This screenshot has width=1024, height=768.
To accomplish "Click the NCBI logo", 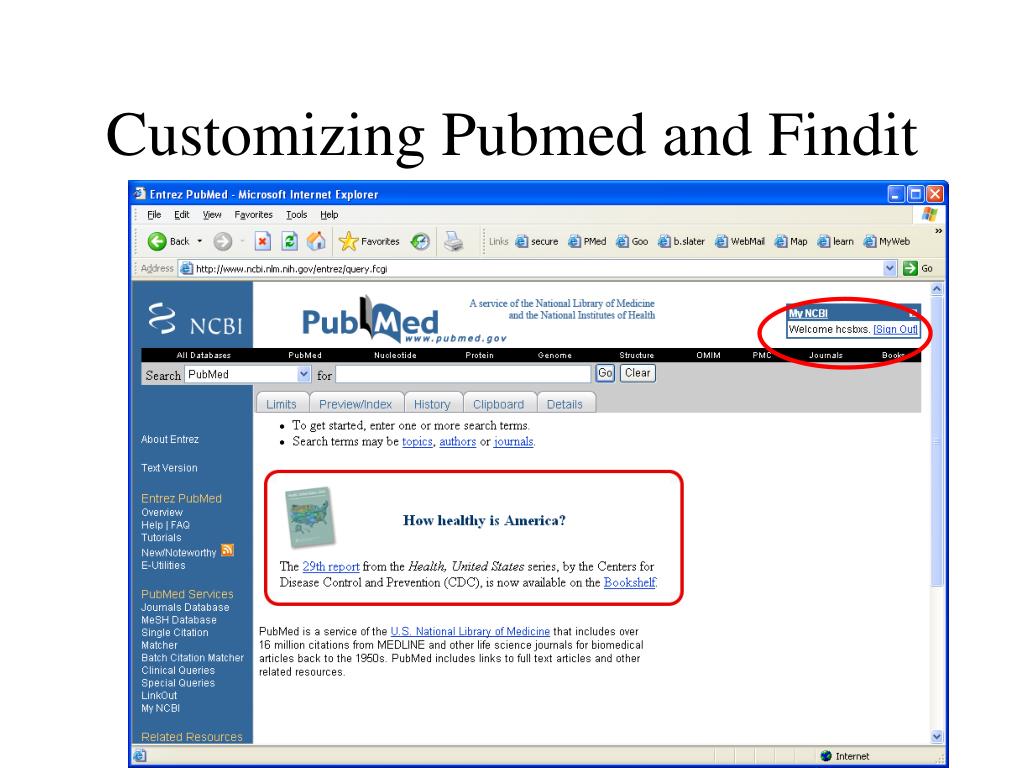I will (x=195, y=319).
